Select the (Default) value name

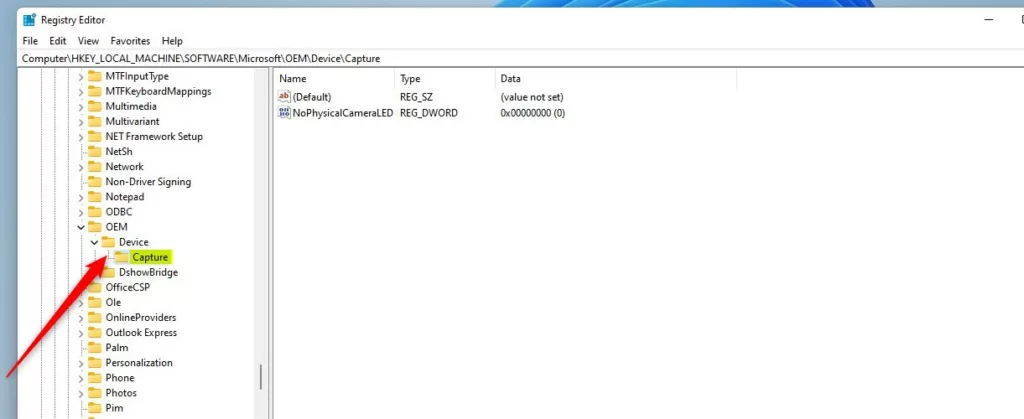pos(312,97)
